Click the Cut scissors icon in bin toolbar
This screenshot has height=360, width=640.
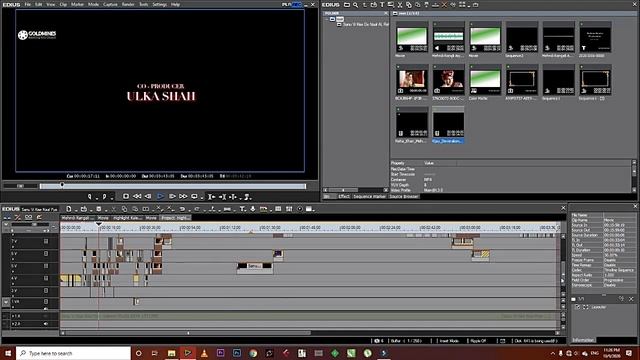[400, 5]
